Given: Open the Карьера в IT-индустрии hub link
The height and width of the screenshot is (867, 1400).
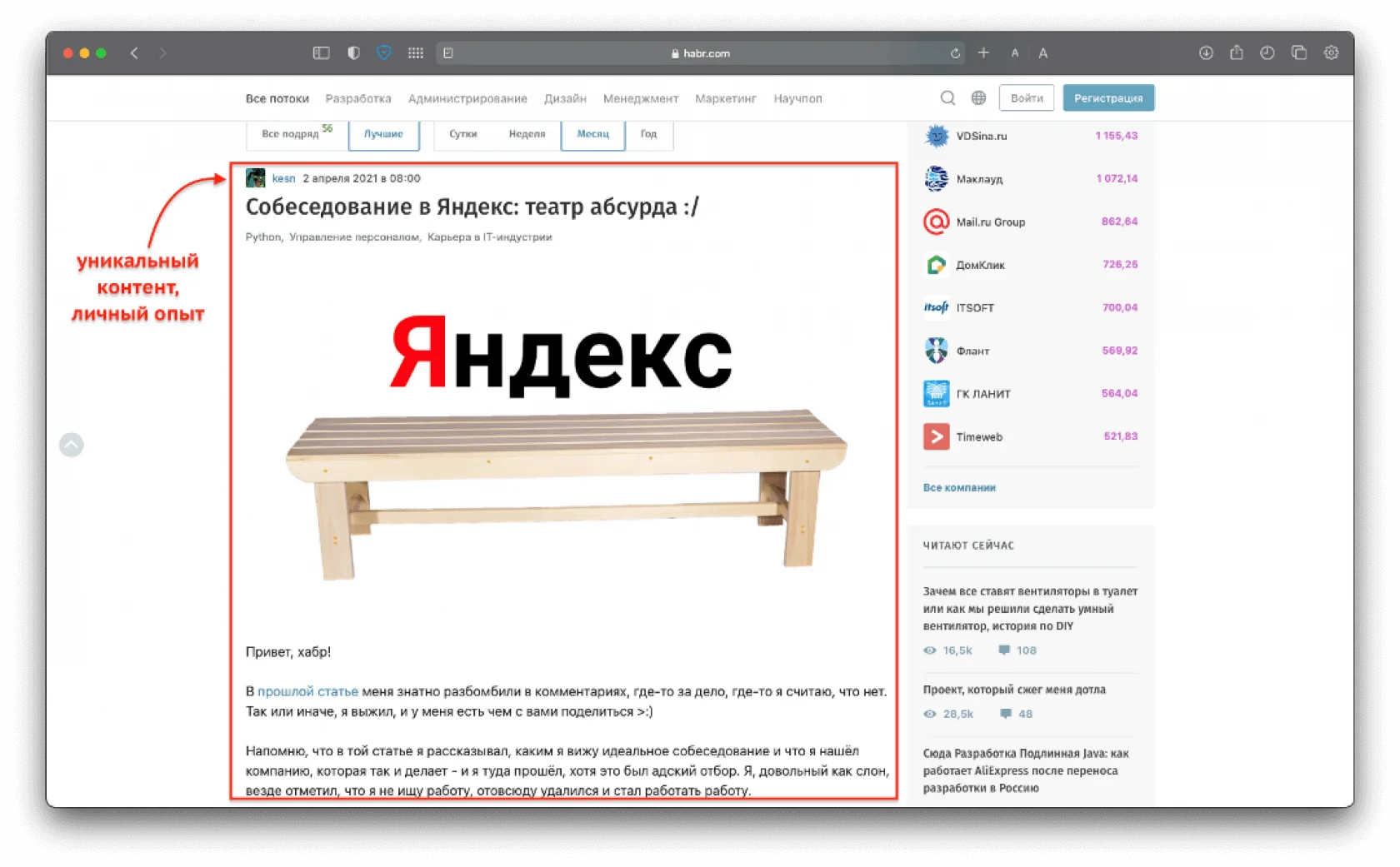Looking at the screenshot, I should click(490, 237).
